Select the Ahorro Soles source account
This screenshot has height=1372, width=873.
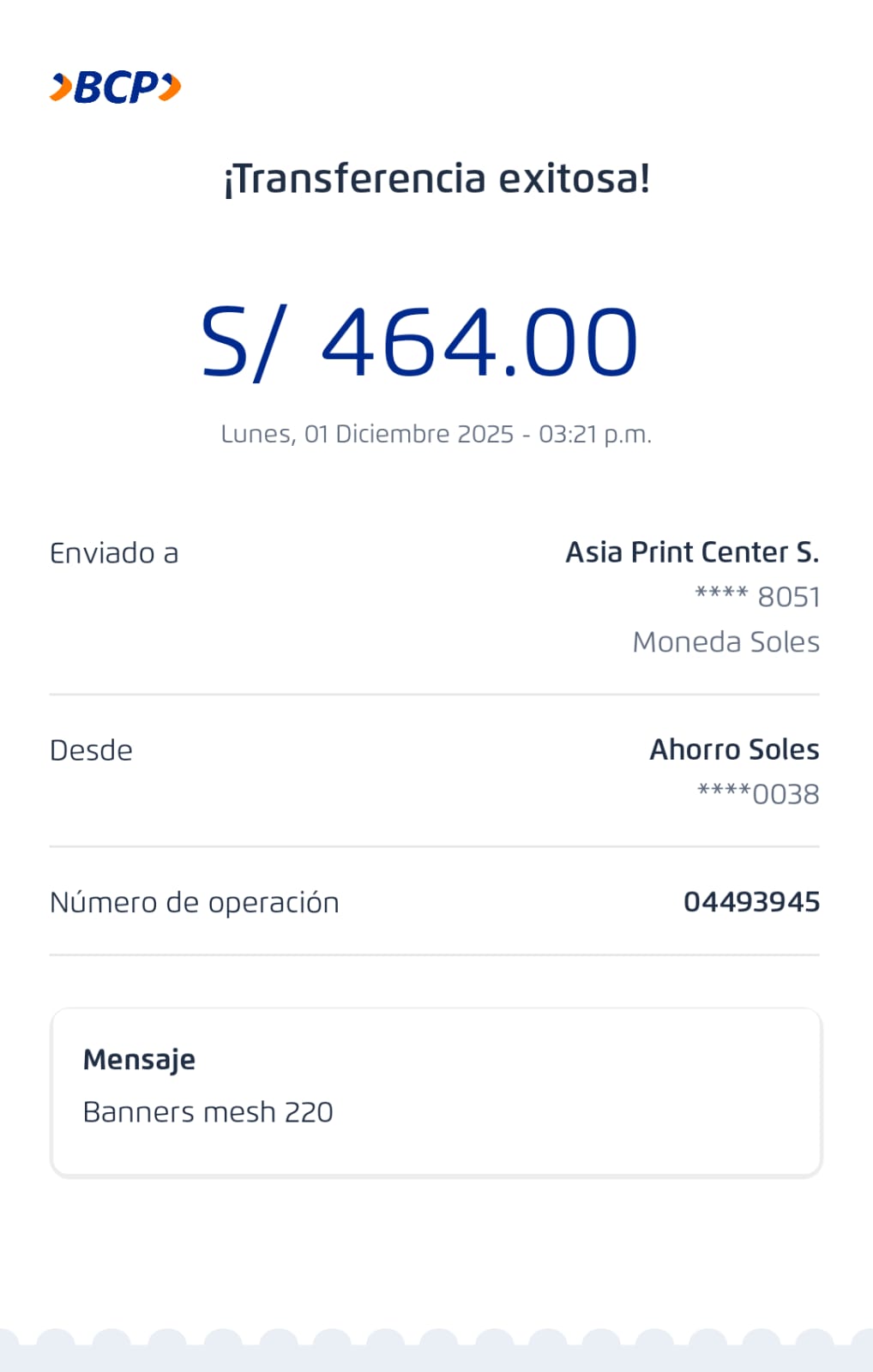(734, 749)
